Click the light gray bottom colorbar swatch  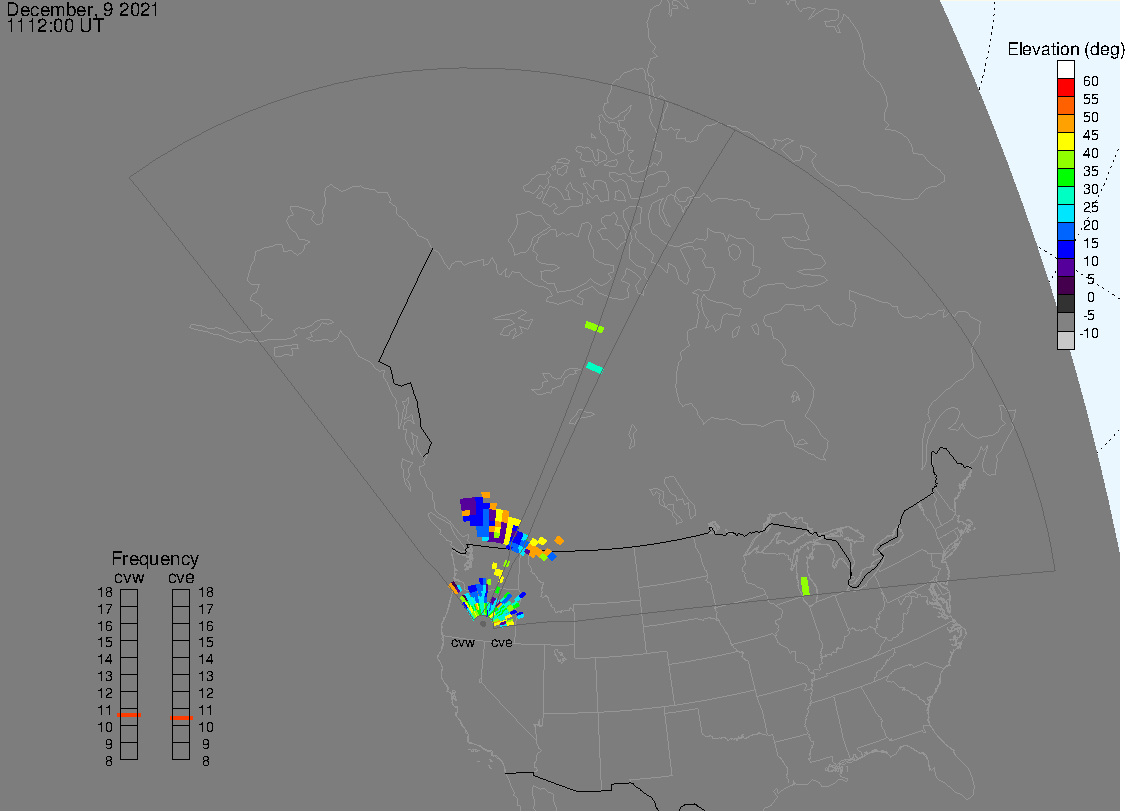click(1065, 339)
